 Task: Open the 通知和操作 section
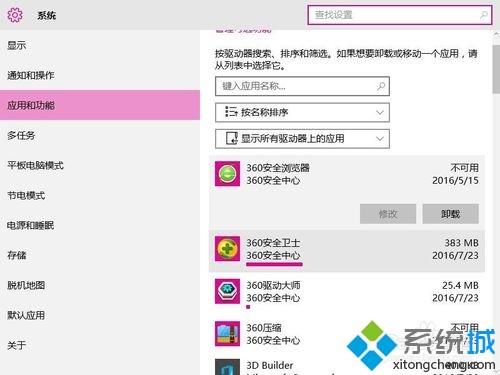100,75
